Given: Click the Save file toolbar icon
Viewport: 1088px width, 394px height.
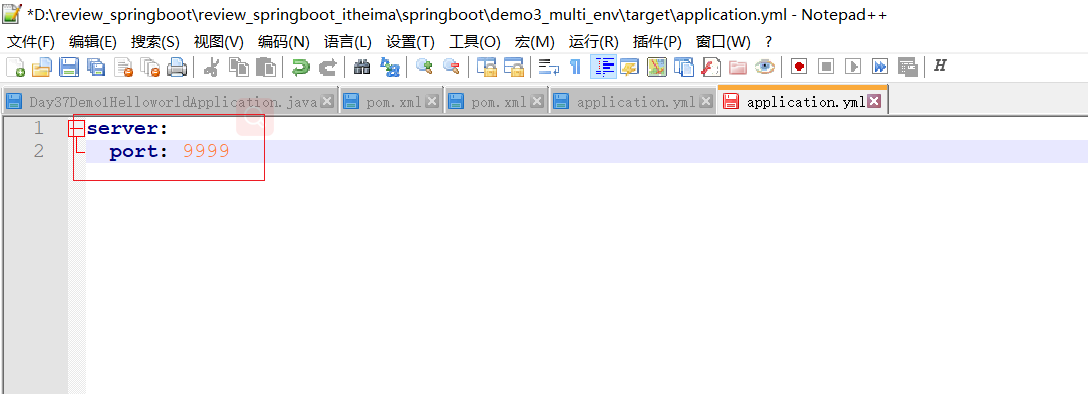Looking at the screenshot, I should (69, 67).
